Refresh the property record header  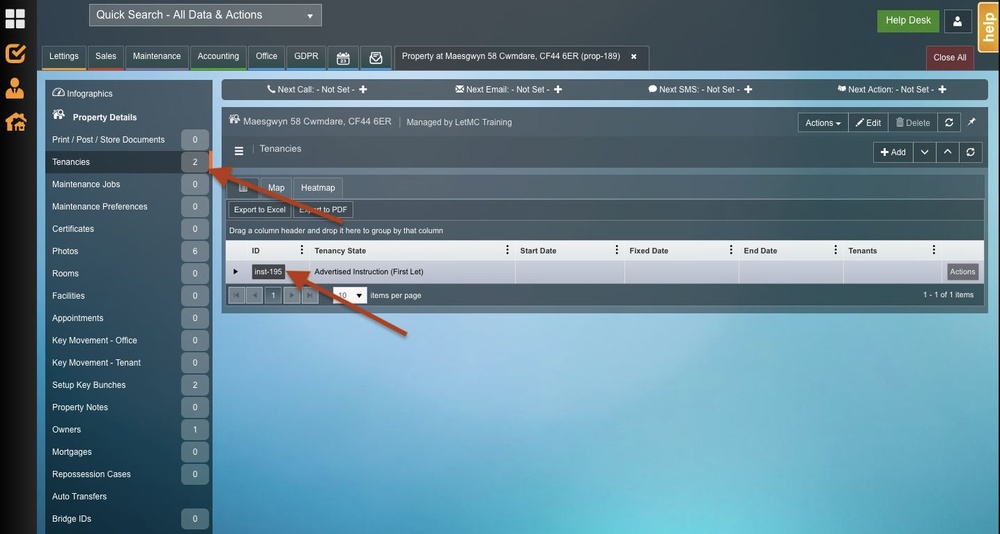[949, 122]
